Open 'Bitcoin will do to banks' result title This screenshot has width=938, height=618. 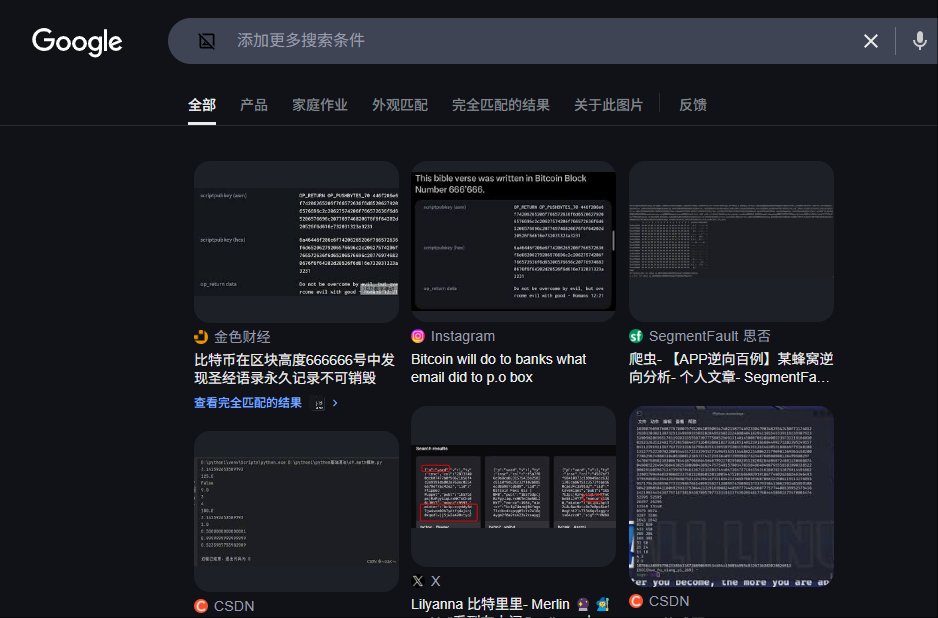click(x=498, y=368)
